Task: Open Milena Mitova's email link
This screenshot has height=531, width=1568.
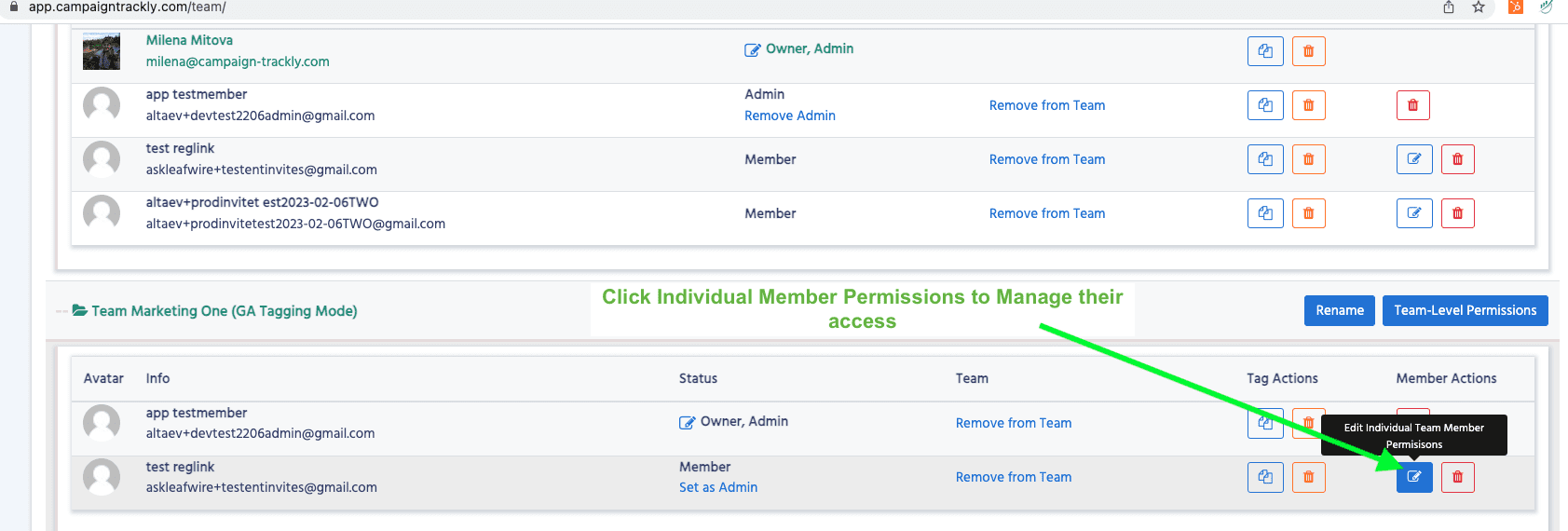Action: 238,61
